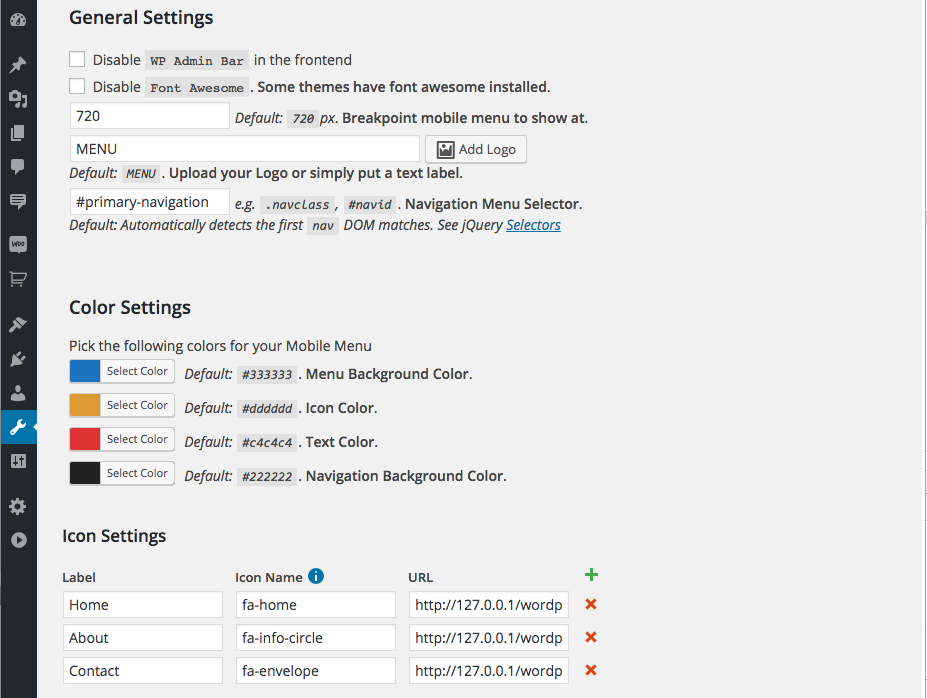Remove the About icon row
Image resolution: width=927 pixels, height=698 pixels.
click(x=591, y=638)
